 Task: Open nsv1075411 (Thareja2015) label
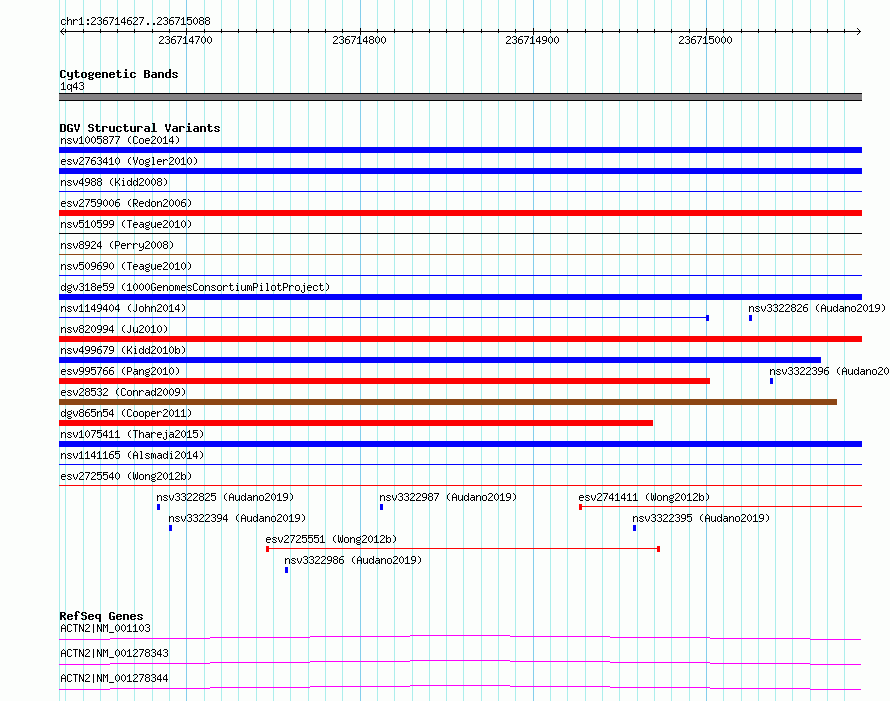click(x=132, y=434)
